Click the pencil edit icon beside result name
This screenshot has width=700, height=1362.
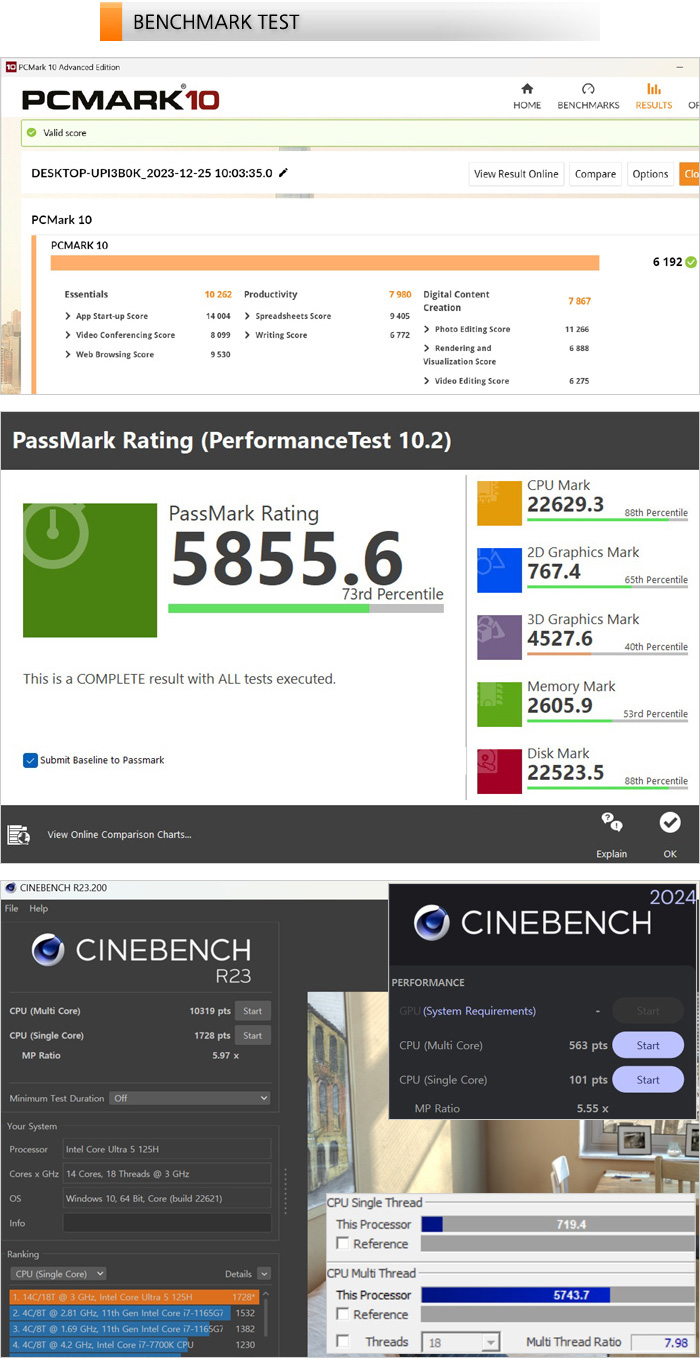tap(283, 173)
